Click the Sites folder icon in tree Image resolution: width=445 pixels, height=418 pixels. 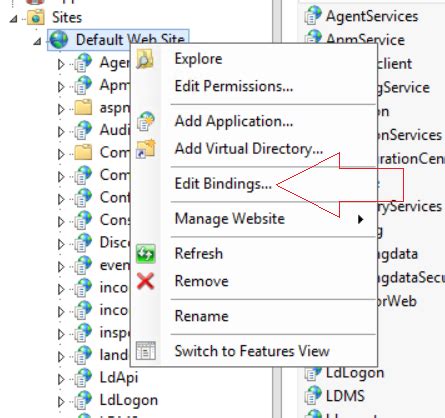coord(36,17)
